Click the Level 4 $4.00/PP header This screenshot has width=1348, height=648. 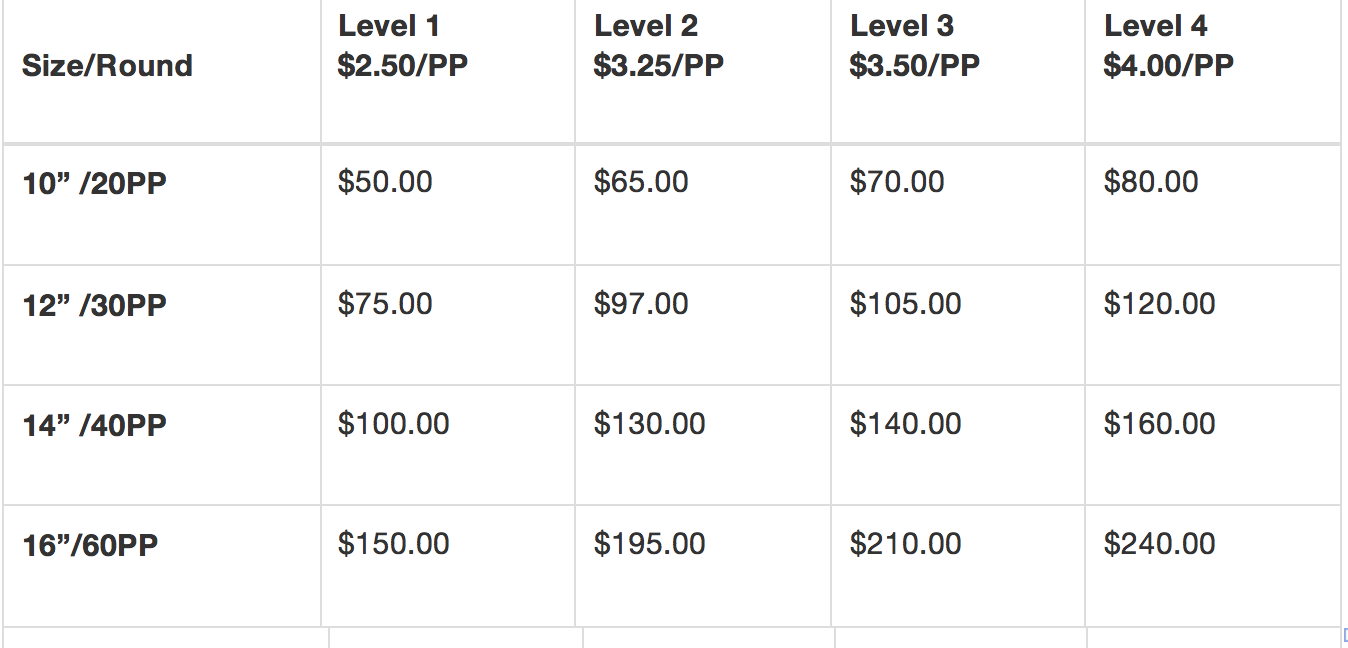(1168, 46)
